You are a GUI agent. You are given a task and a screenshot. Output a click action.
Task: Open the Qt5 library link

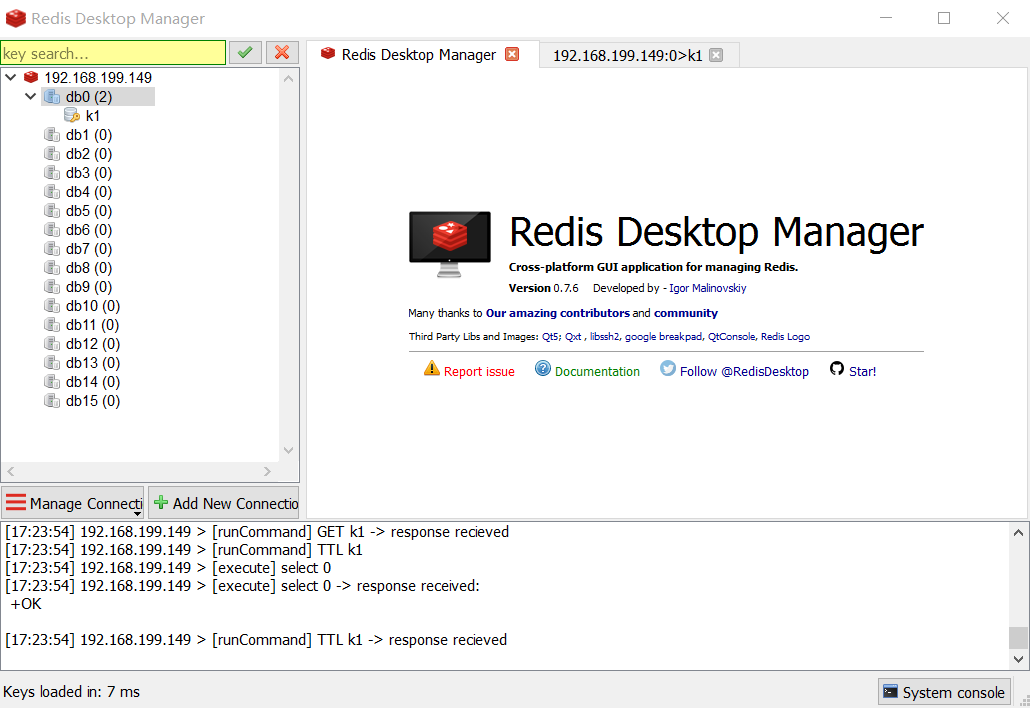click(550, 337)
